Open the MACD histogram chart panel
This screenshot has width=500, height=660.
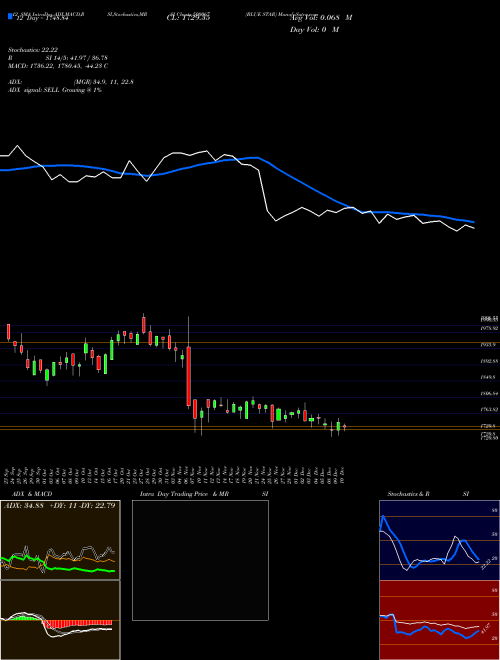pyautogui.click(x=60, y=620)
